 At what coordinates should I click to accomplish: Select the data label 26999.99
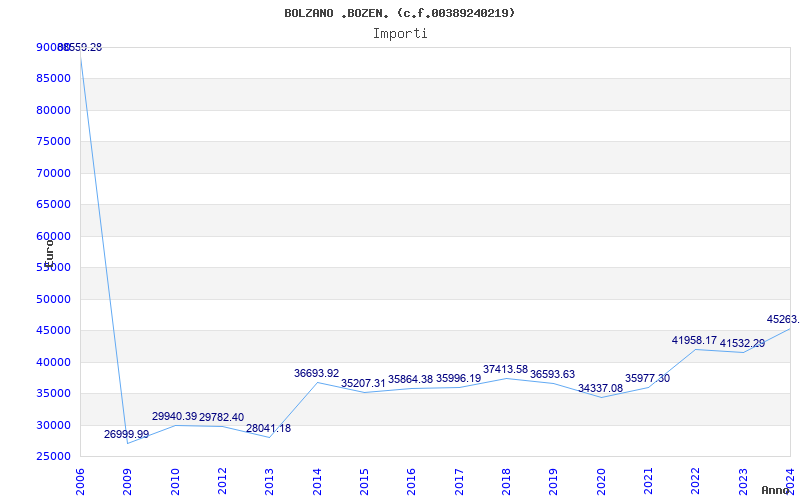127,434
